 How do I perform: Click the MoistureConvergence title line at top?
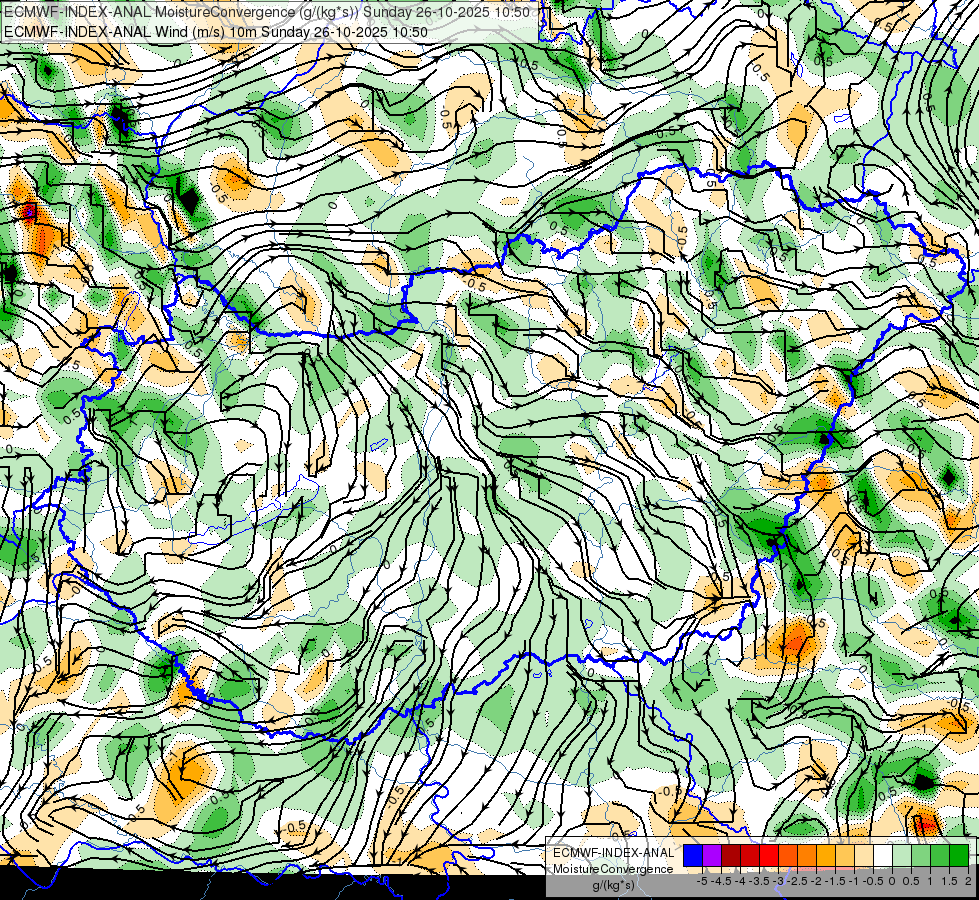pos(267,12)
